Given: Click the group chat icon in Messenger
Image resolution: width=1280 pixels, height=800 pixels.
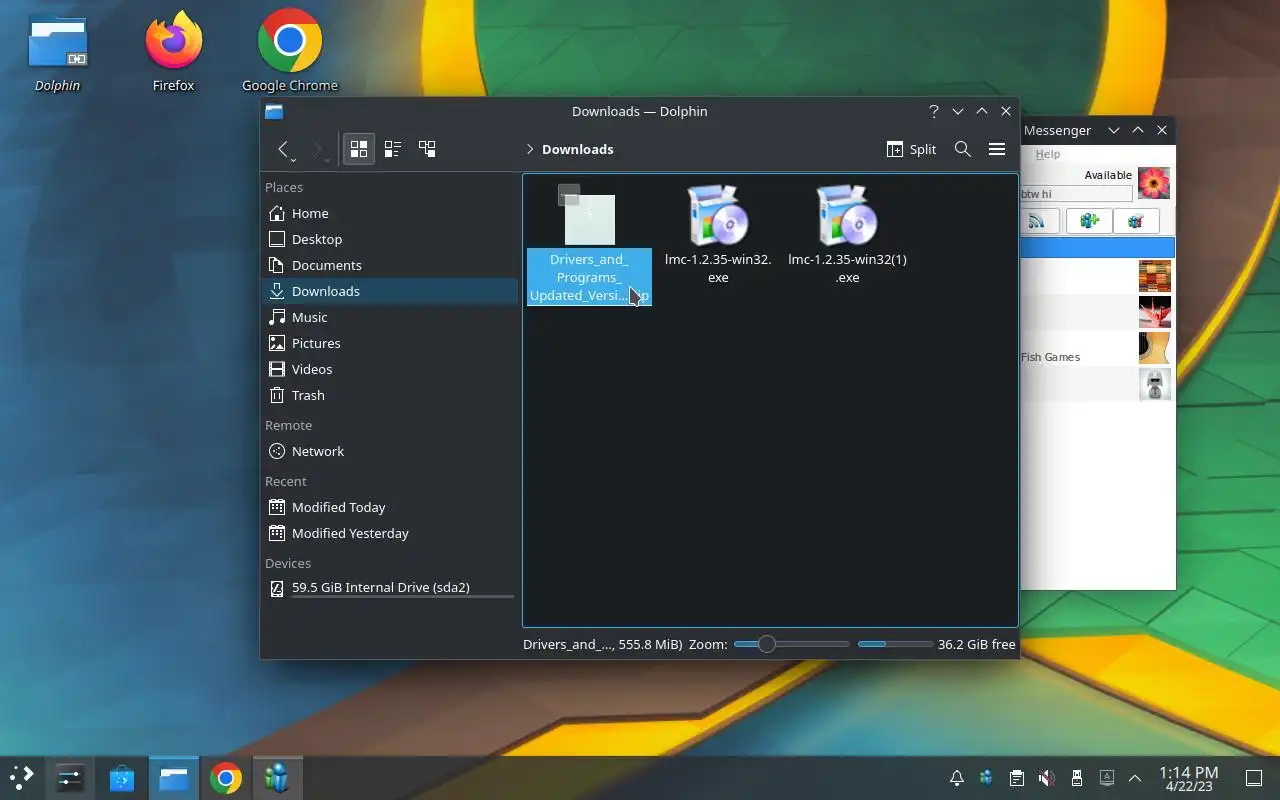Looking at the screenshot, I should tap(1136, 221).
